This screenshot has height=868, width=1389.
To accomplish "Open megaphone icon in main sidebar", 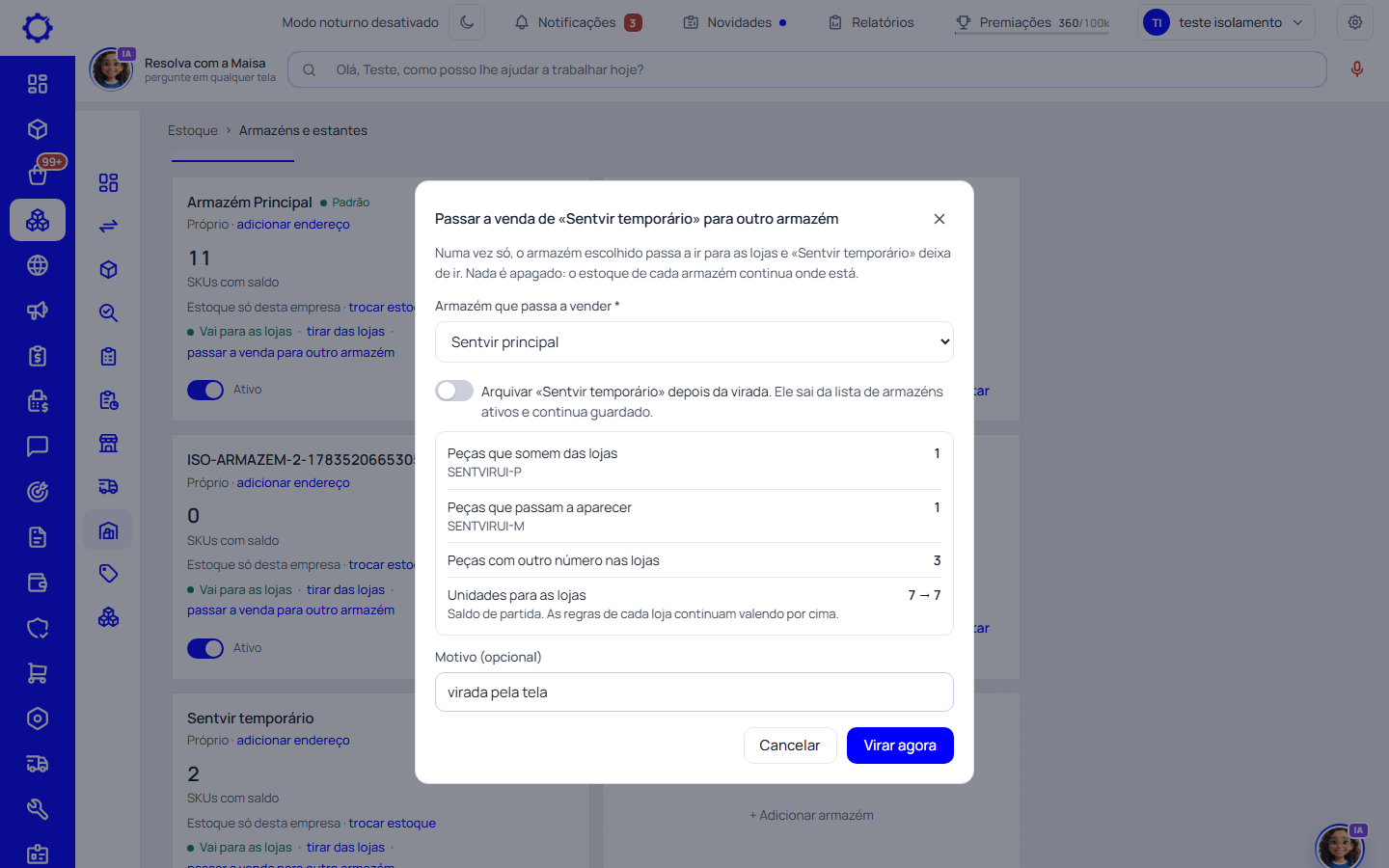I will point(38,311).
